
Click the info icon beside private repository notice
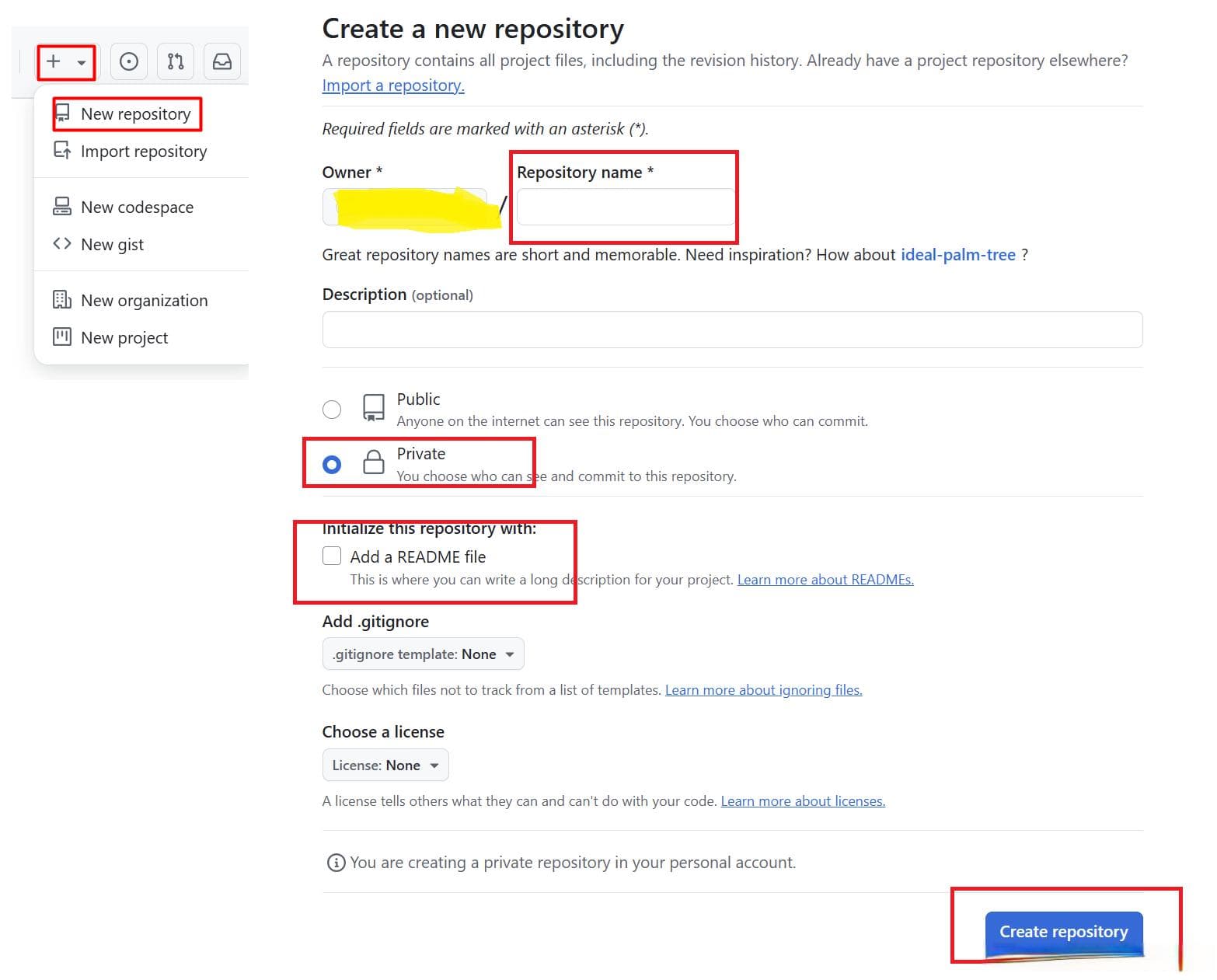336,863
